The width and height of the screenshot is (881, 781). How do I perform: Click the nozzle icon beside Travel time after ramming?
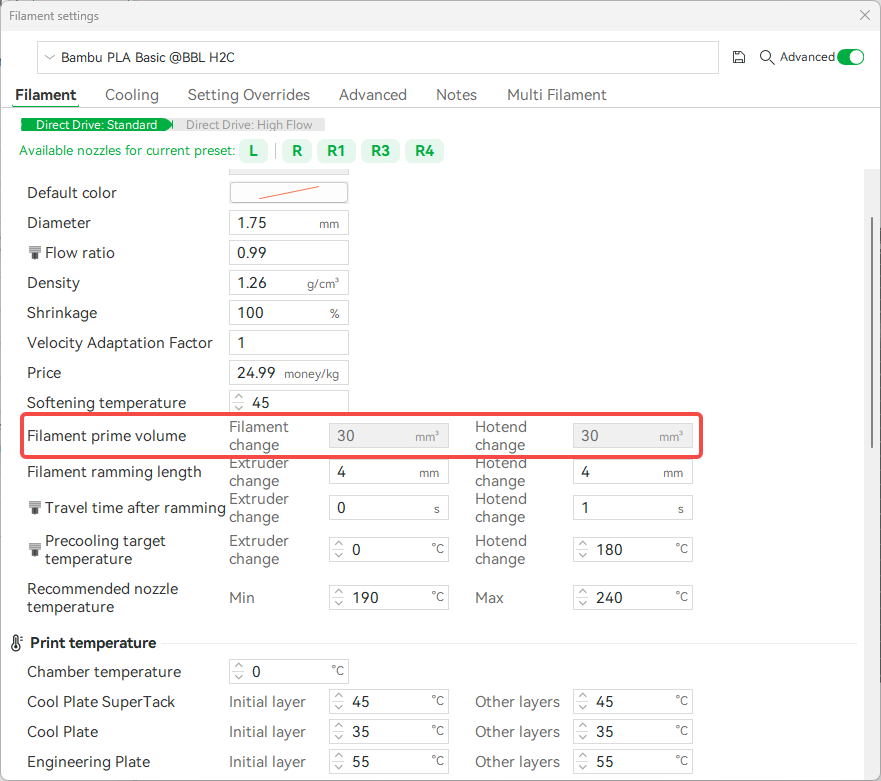point(35,508)
